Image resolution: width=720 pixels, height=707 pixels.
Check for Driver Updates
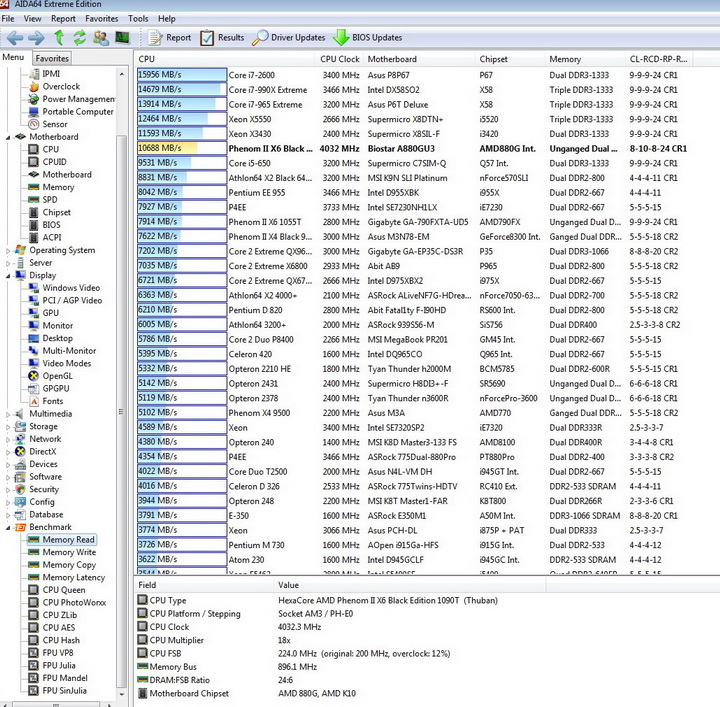pos(288,38)
